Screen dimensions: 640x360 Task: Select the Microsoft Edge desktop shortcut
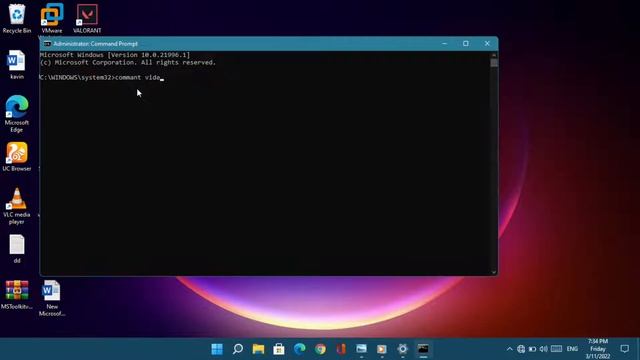tap(17, 114)
